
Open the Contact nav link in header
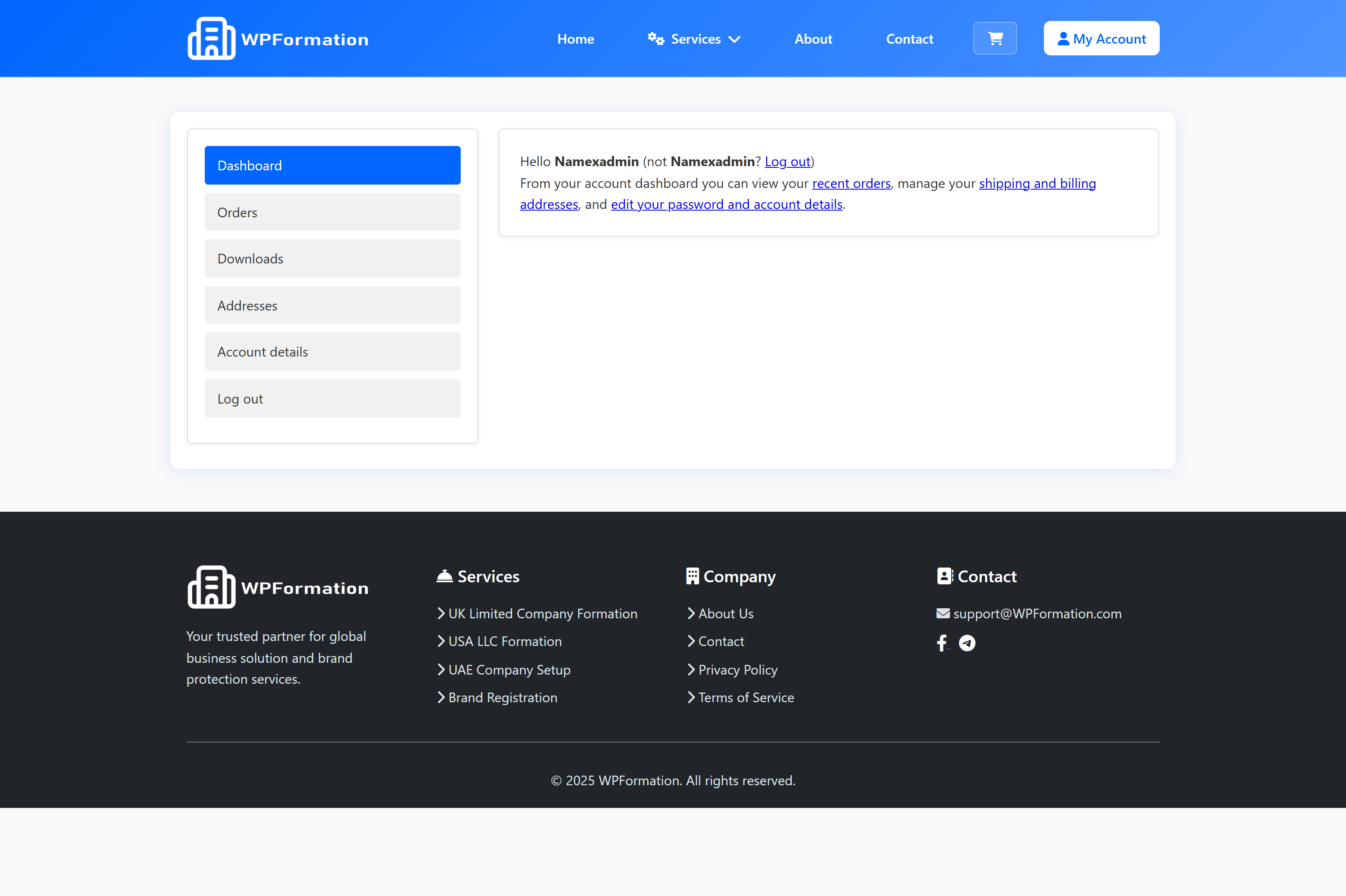click(909, 39)
